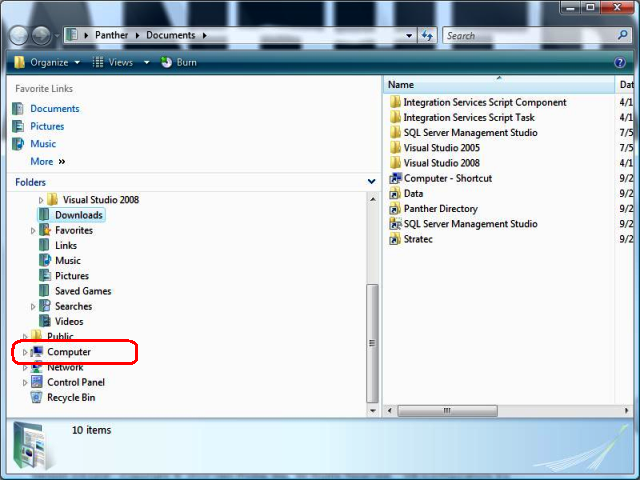640x480 pixels.
Task: Open the Pictures favorite link
Action: click(47, 126)
